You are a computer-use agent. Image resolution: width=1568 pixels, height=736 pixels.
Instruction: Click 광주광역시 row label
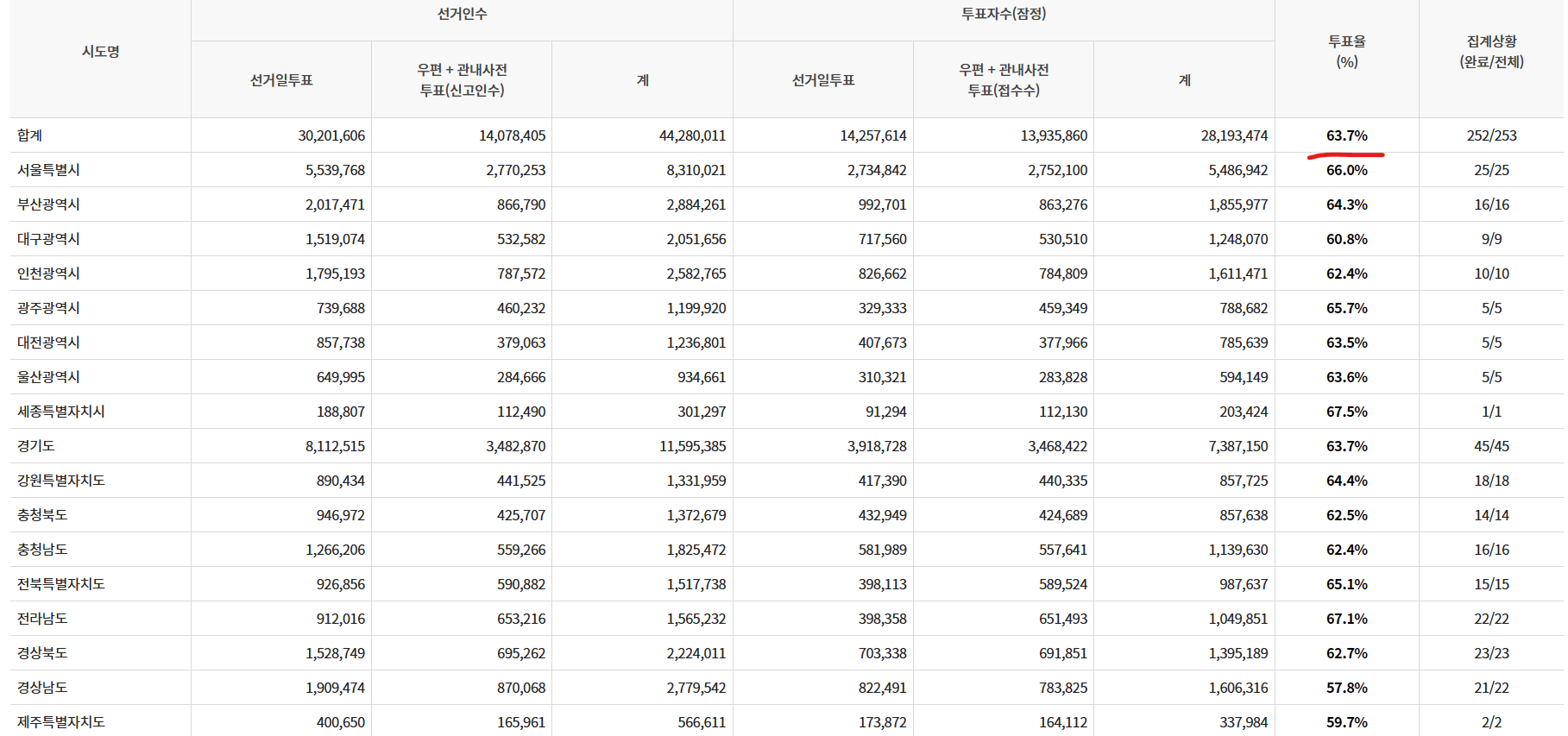(x=48, y=308)
